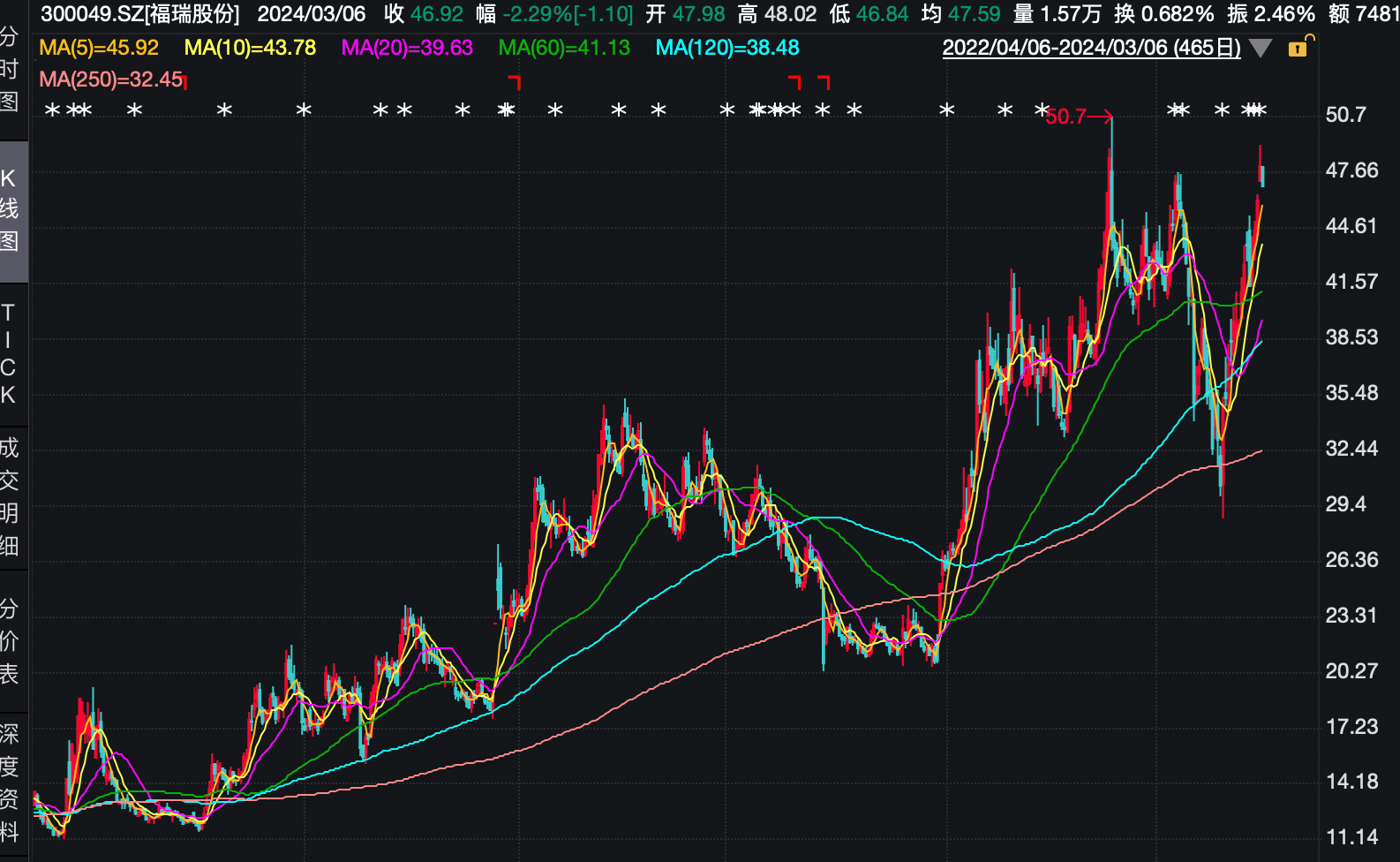Click the asterisk marker left of the 50.7 label
Viewport: 1400px width, 862px height.
coord(1041,110)
